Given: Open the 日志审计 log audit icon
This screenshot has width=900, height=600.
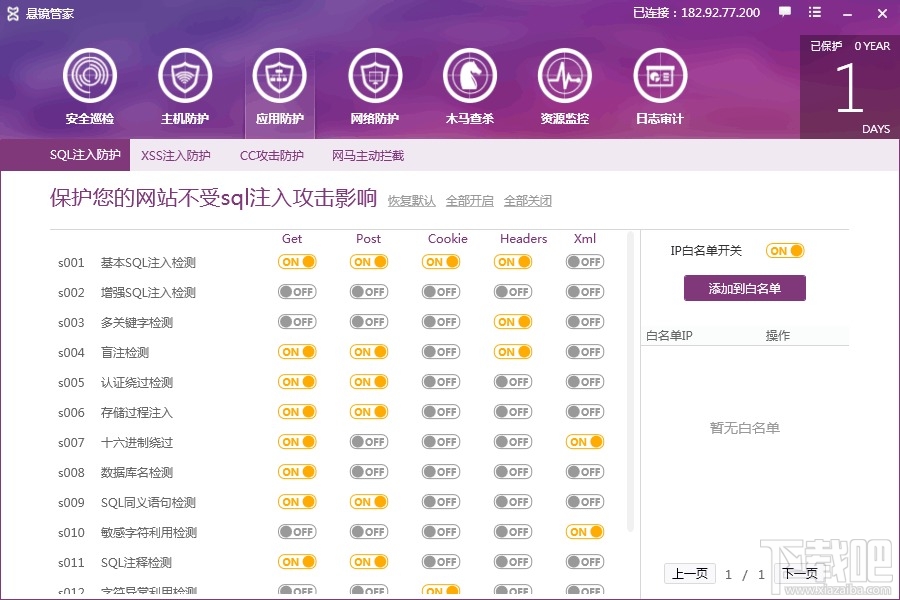Looking at the screenshot, I should [660, 76].
